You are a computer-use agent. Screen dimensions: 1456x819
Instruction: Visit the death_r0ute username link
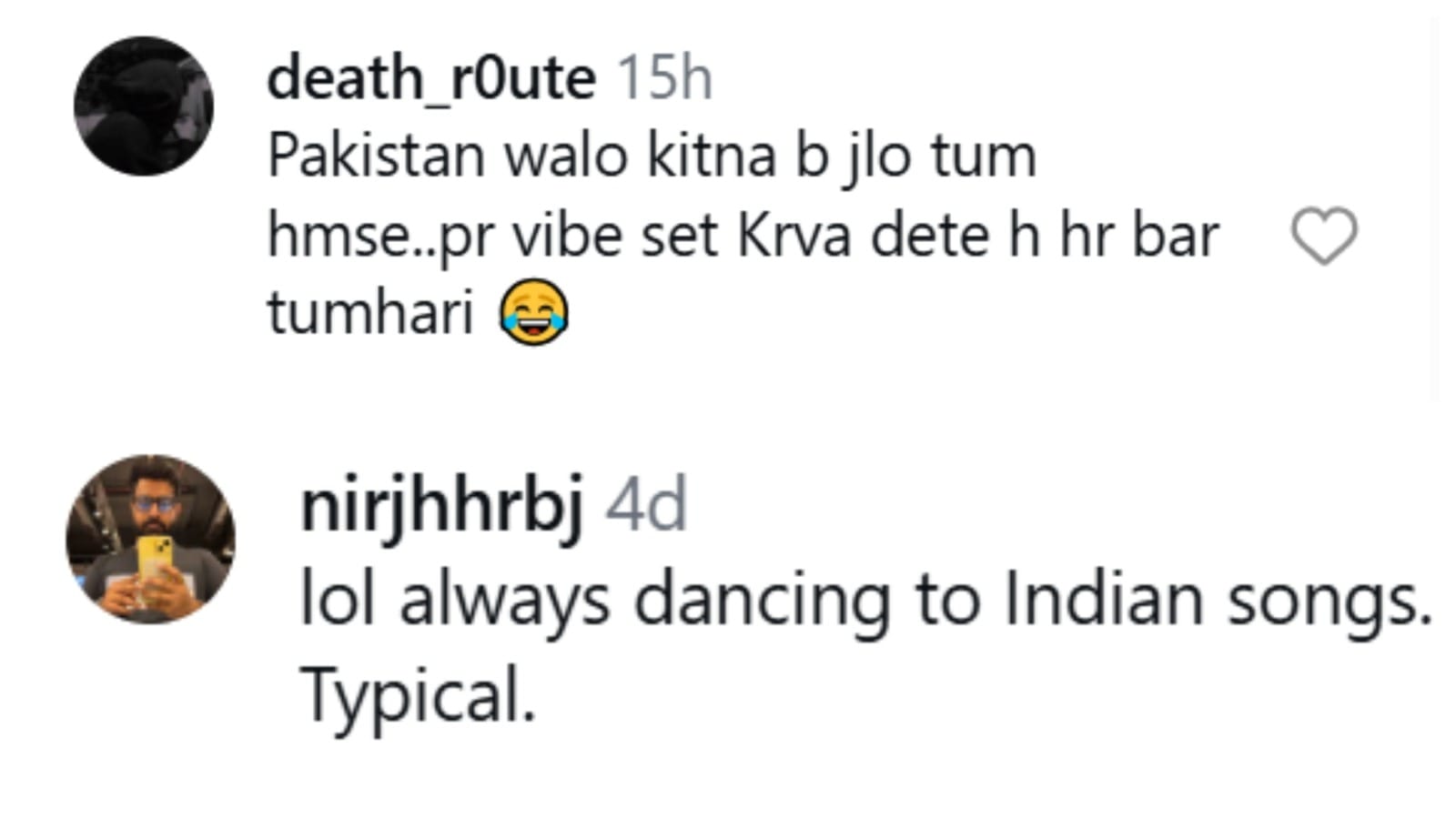431,78
